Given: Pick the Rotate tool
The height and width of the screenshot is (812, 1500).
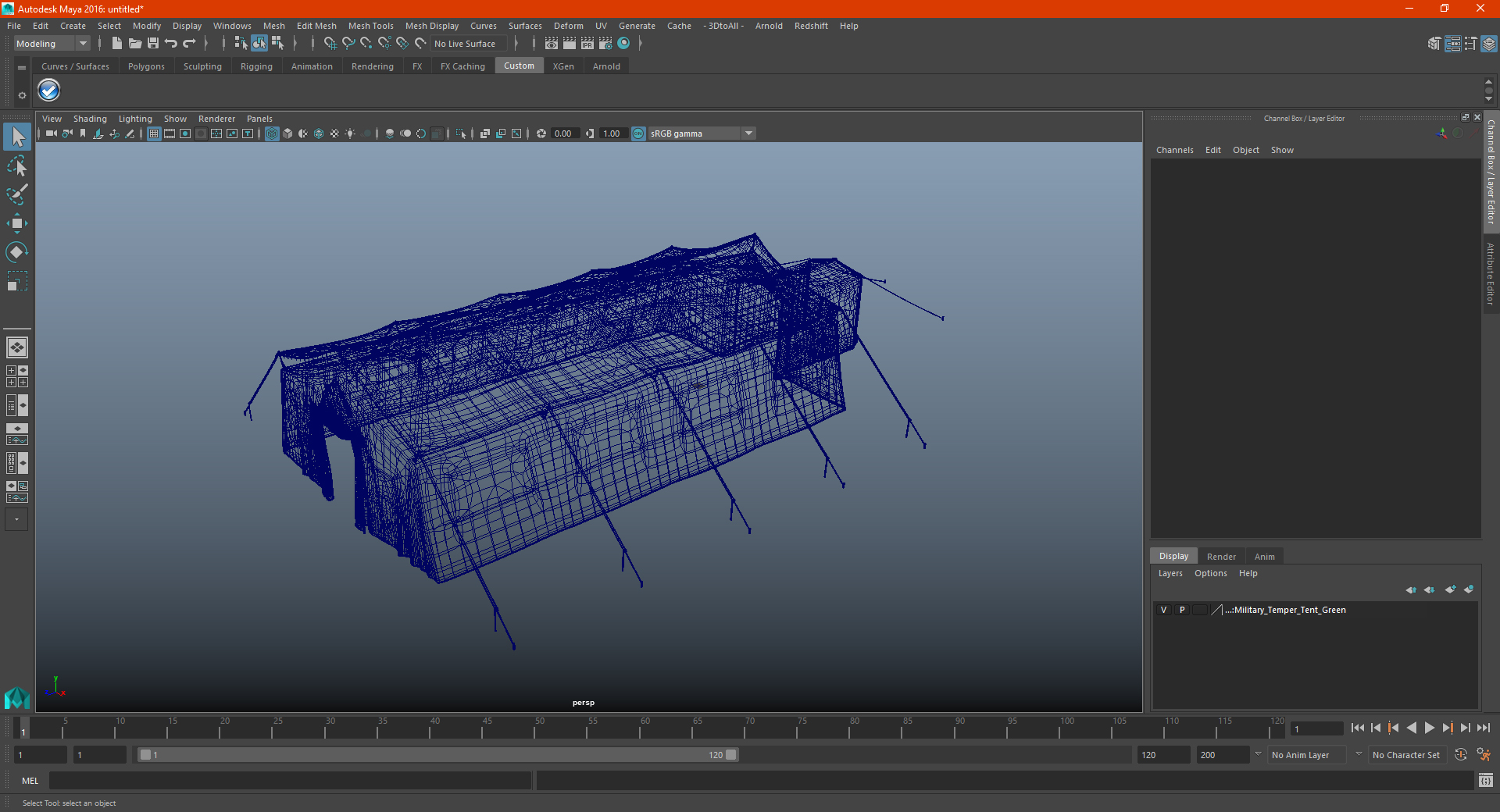Looking at the screenshot, I should pyautogui.click(x=17, y=251).
